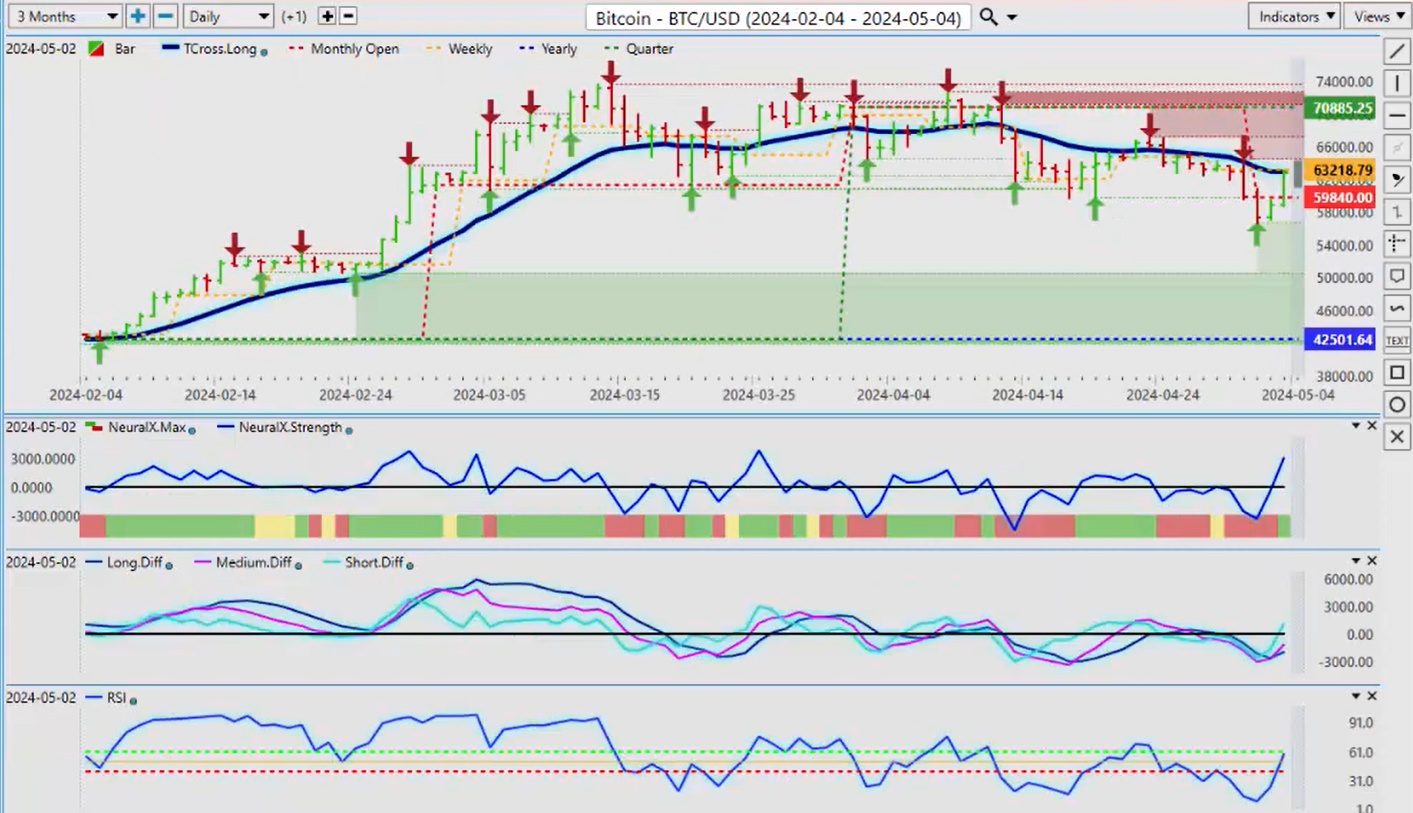Select the vertical line drawing tool
The width and height of the screenshot is (1413, 813).
(x=1397, y=83)
